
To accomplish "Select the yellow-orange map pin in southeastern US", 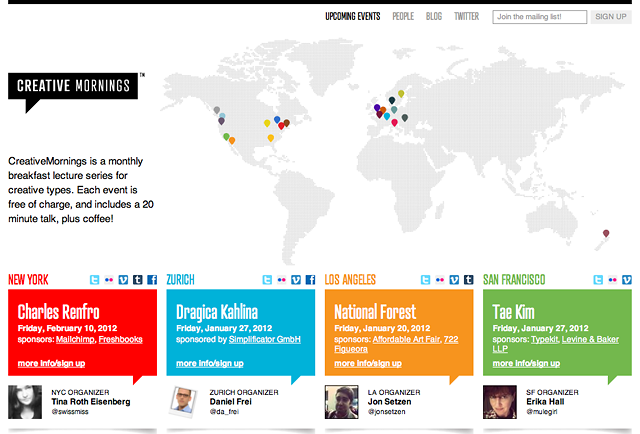I will click(x=271, y=138).
